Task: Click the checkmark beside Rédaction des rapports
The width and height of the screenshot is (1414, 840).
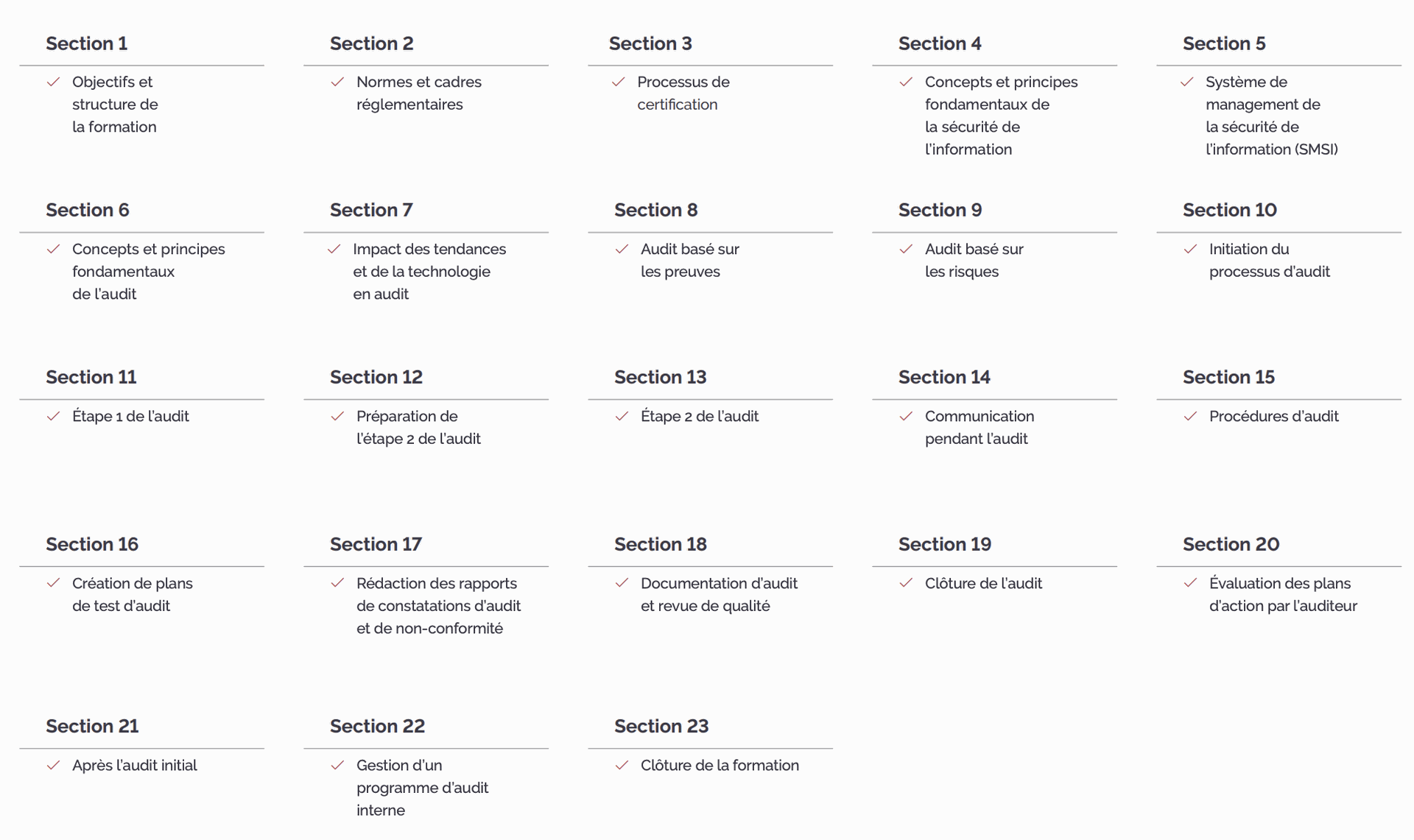Action: click(337, 584)
